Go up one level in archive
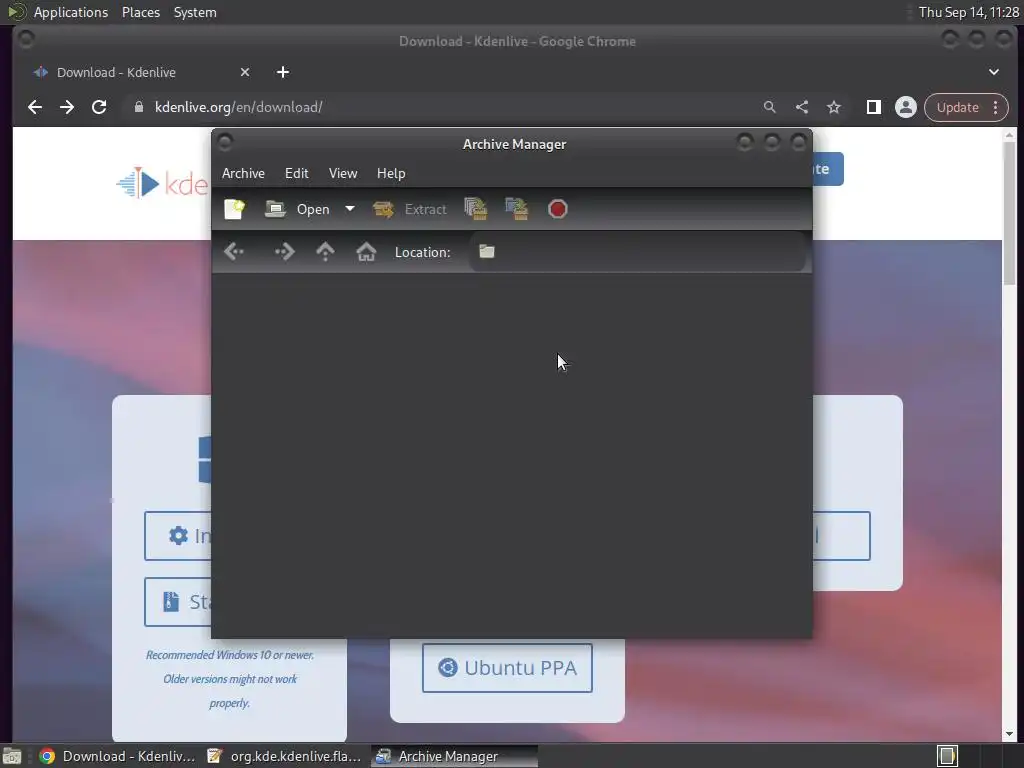 [325, 251]
